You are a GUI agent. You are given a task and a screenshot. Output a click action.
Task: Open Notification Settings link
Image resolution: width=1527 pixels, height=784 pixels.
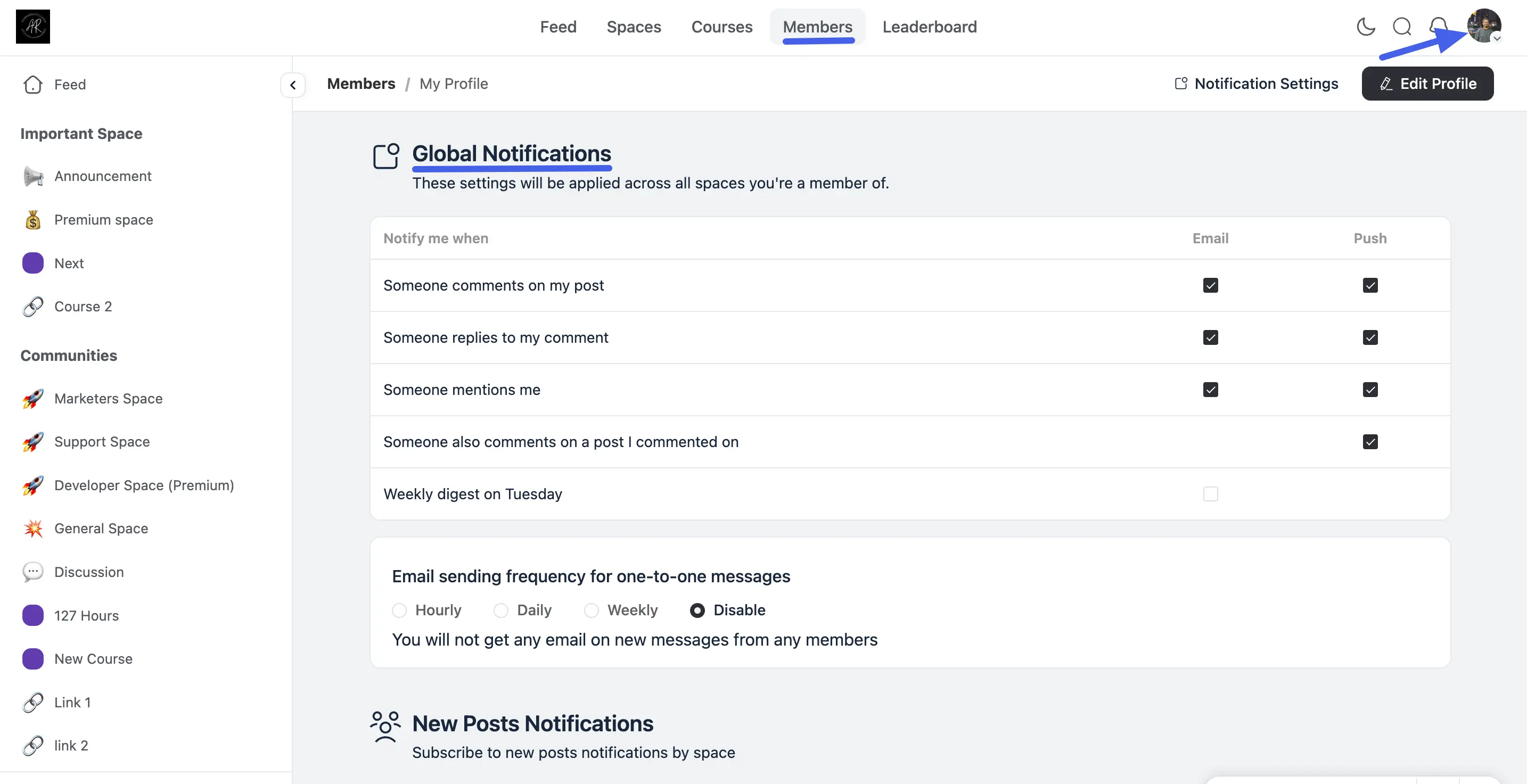[1256, 84]
